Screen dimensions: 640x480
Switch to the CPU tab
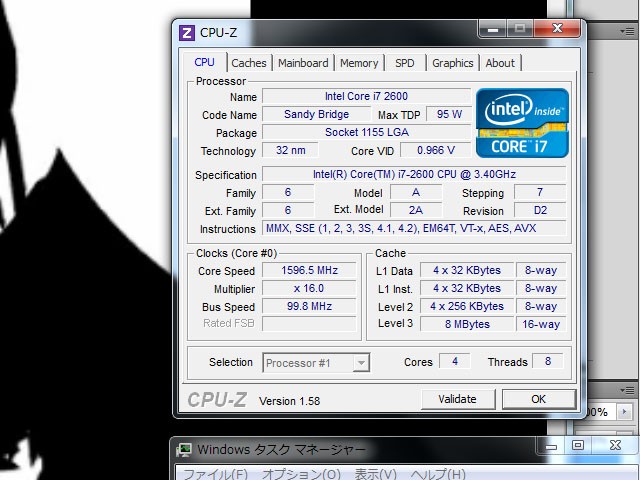pyautogui.click(x=204, y=62)
